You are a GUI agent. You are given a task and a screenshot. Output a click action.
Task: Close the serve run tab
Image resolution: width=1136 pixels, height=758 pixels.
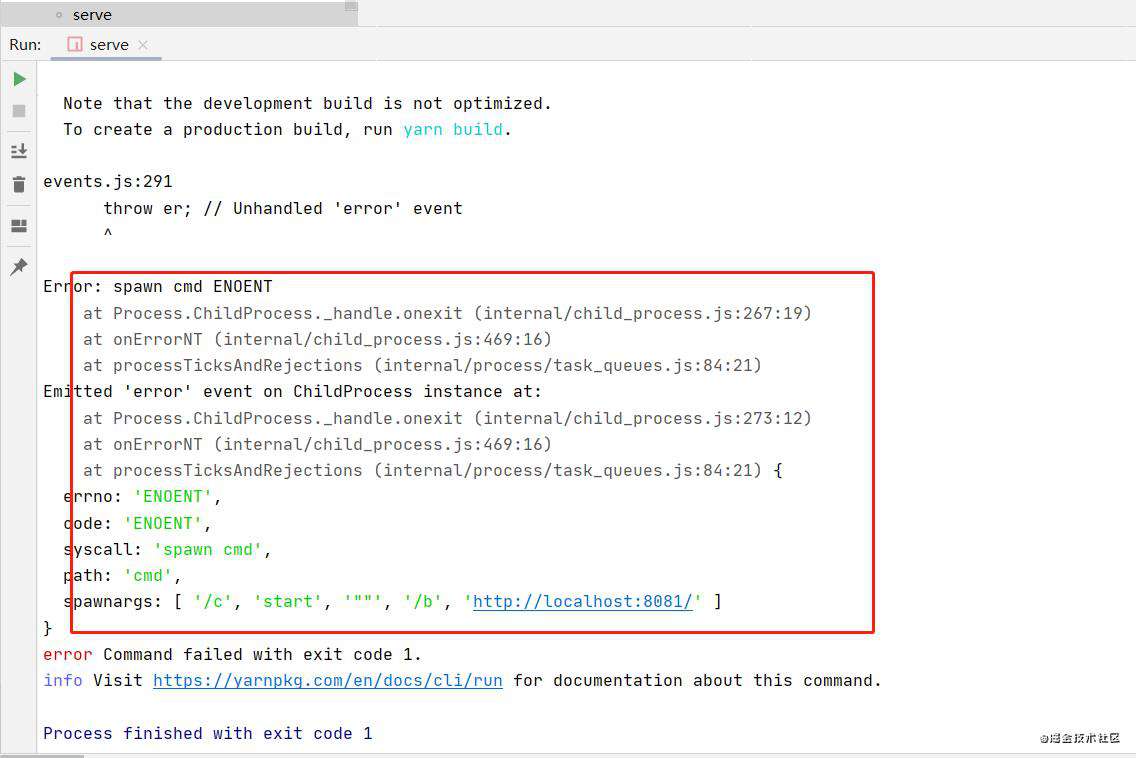pos(143,45)
